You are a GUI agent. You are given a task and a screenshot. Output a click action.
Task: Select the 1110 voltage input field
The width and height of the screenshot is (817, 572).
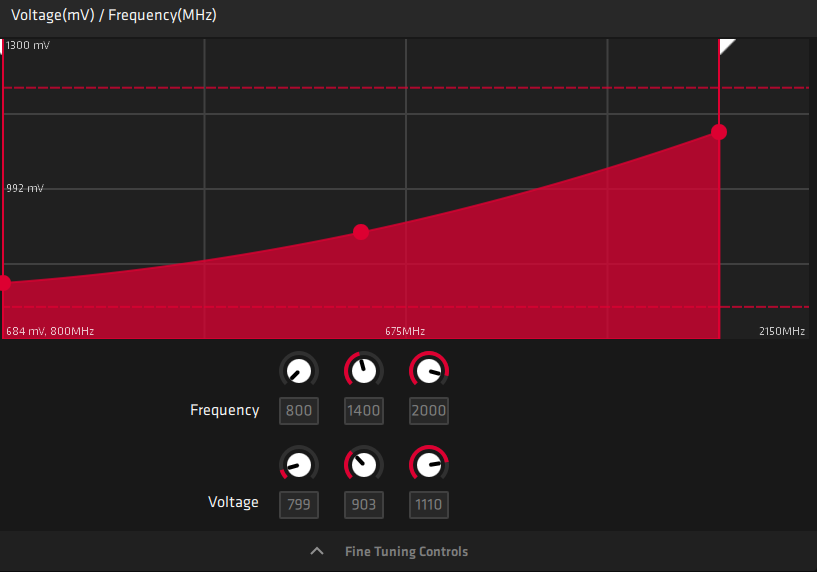(429, 505)
